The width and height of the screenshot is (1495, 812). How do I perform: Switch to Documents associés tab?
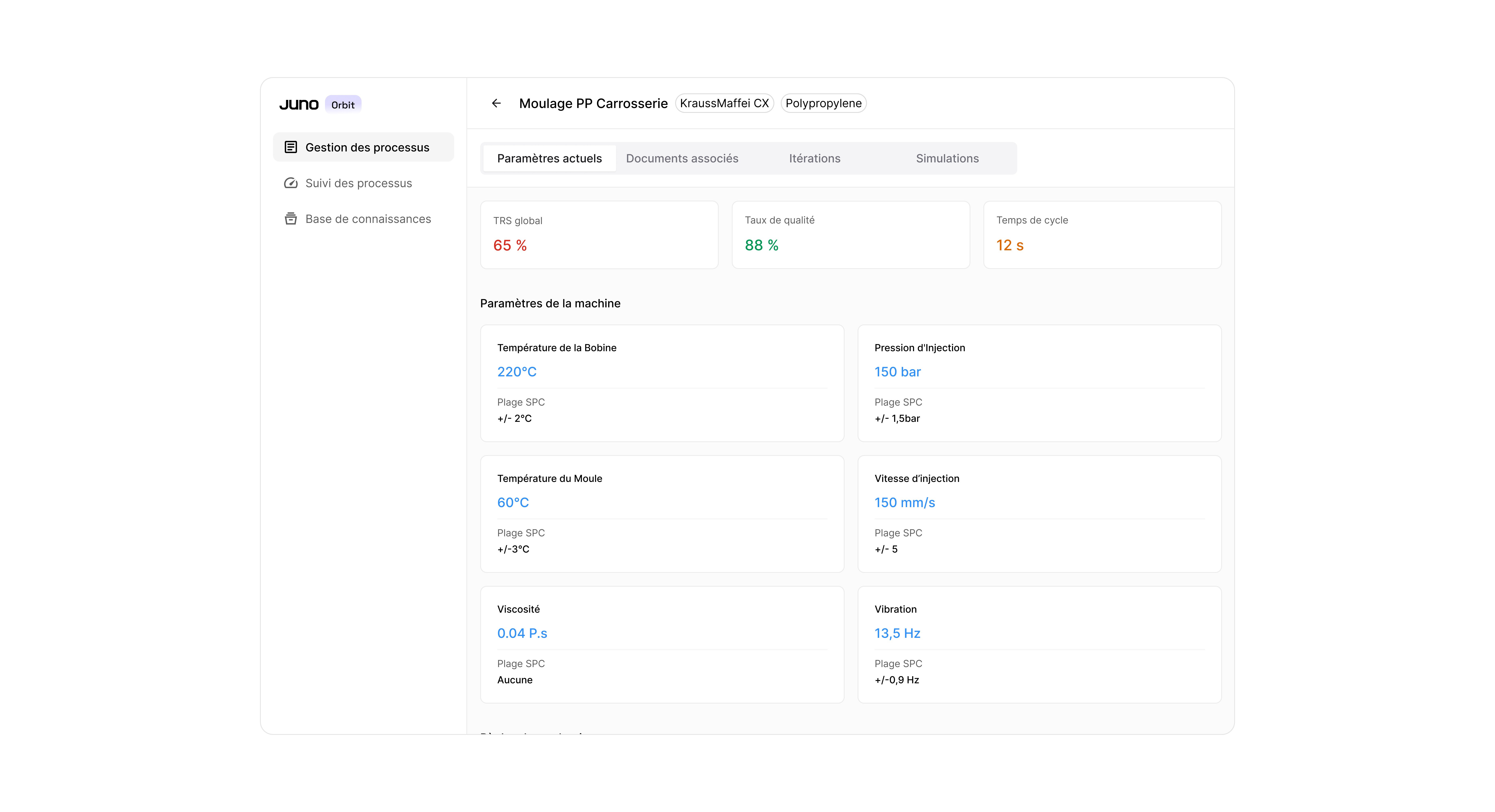pos(682,158)
